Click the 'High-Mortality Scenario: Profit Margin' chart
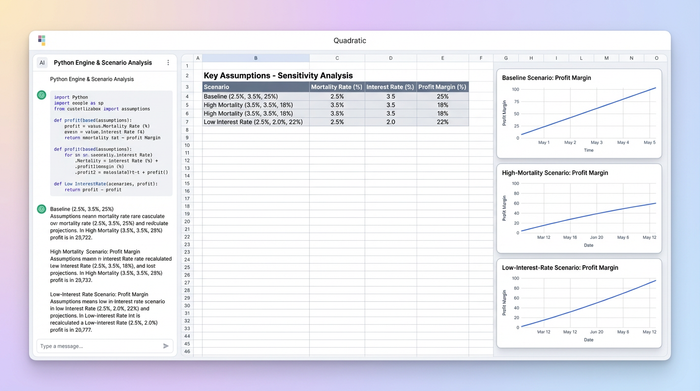This screenshot has height=391, width=700. coord(579,208)
